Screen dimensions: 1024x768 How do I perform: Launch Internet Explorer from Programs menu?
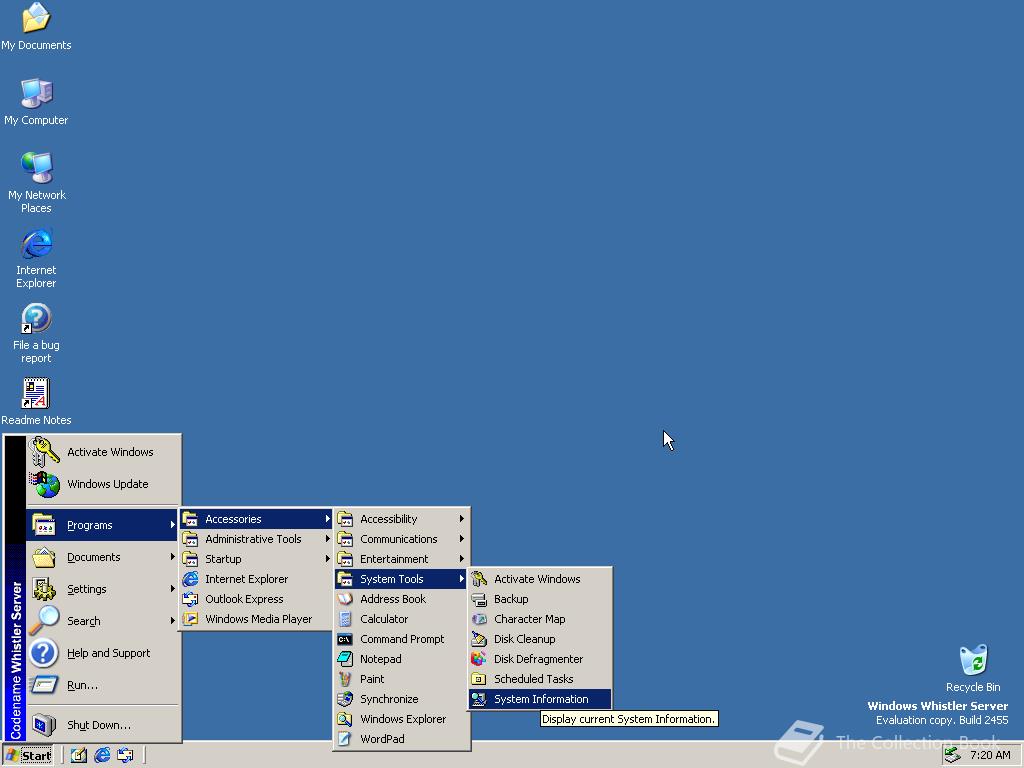coord(256,579)
